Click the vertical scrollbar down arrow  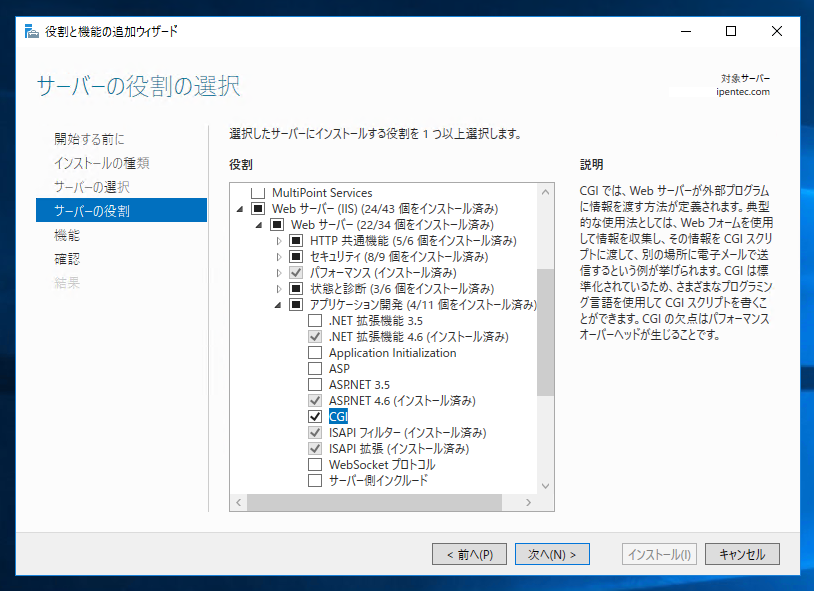545,486
